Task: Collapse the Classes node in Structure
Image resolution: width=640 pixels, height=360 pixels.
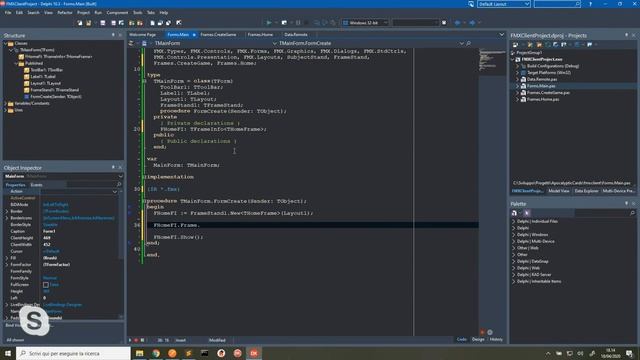Action: 6,43
